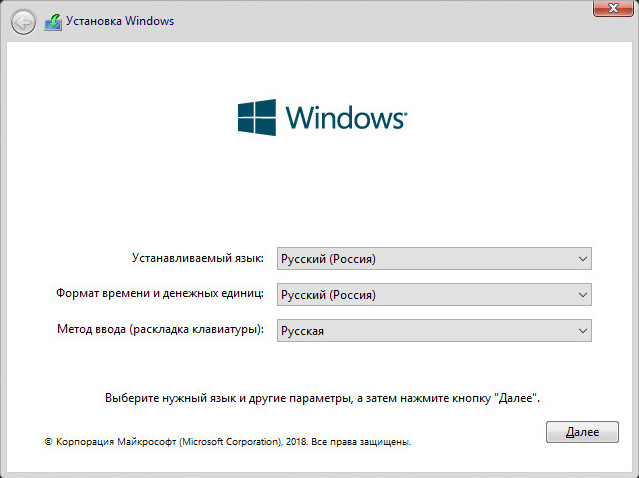Click the Далее button to continue
Image resolution: width=639 pixels, height=478 pixels.
pyautogui.click(x=582, y=432)
